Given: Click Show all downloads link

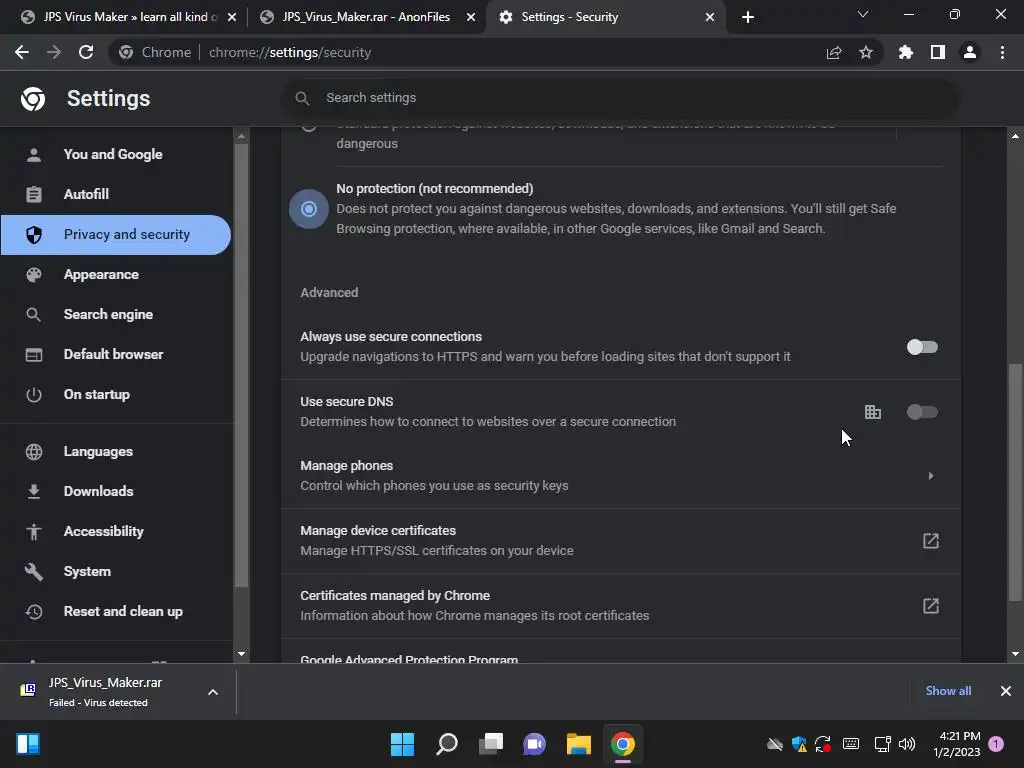Looking at the screenshot, I should (948, 691).
